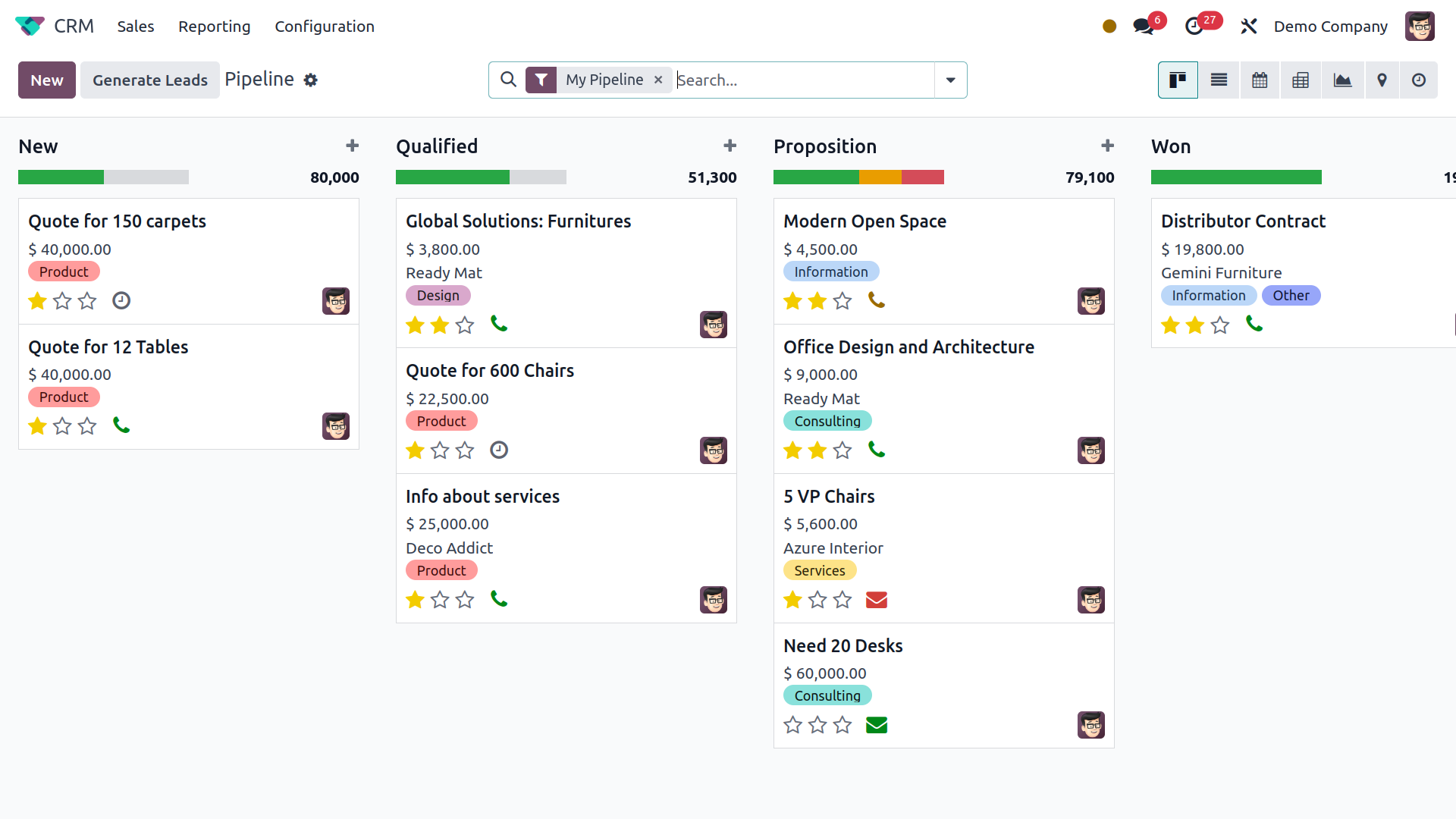Click the Proposition column progress bar
The width and height of the screenshot is (1456, 819).
[858, 177]
